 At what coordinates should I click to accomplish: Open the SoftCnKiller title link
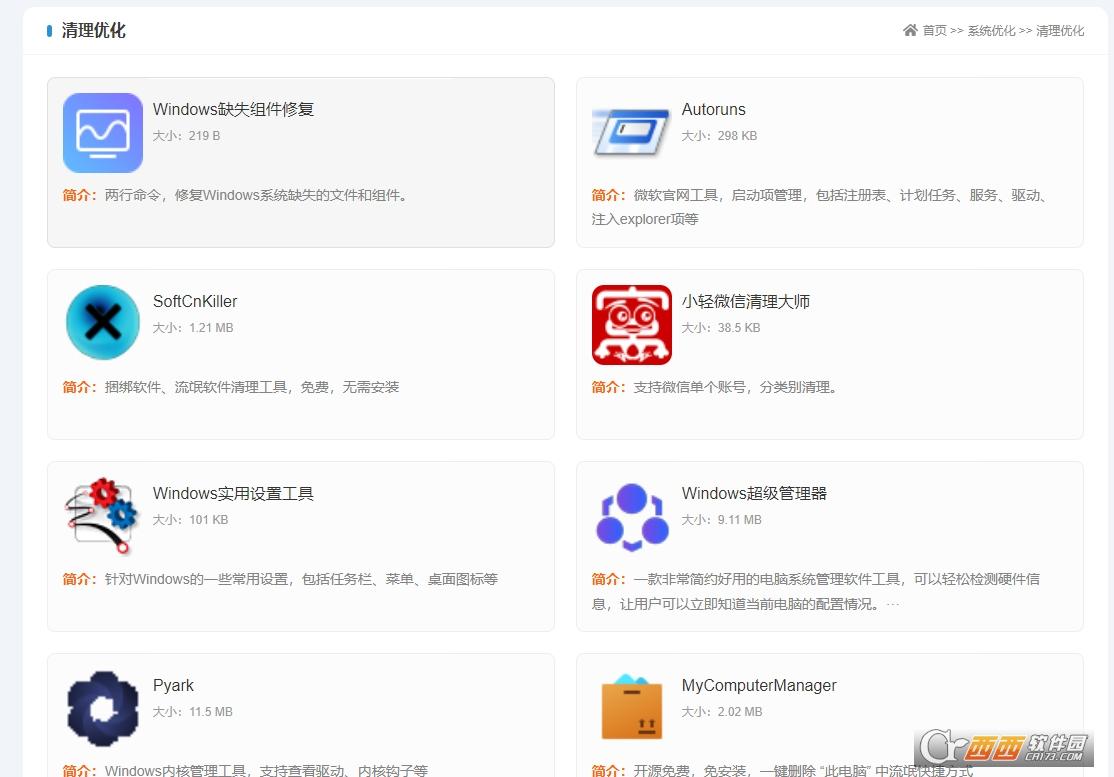(195, 301)
